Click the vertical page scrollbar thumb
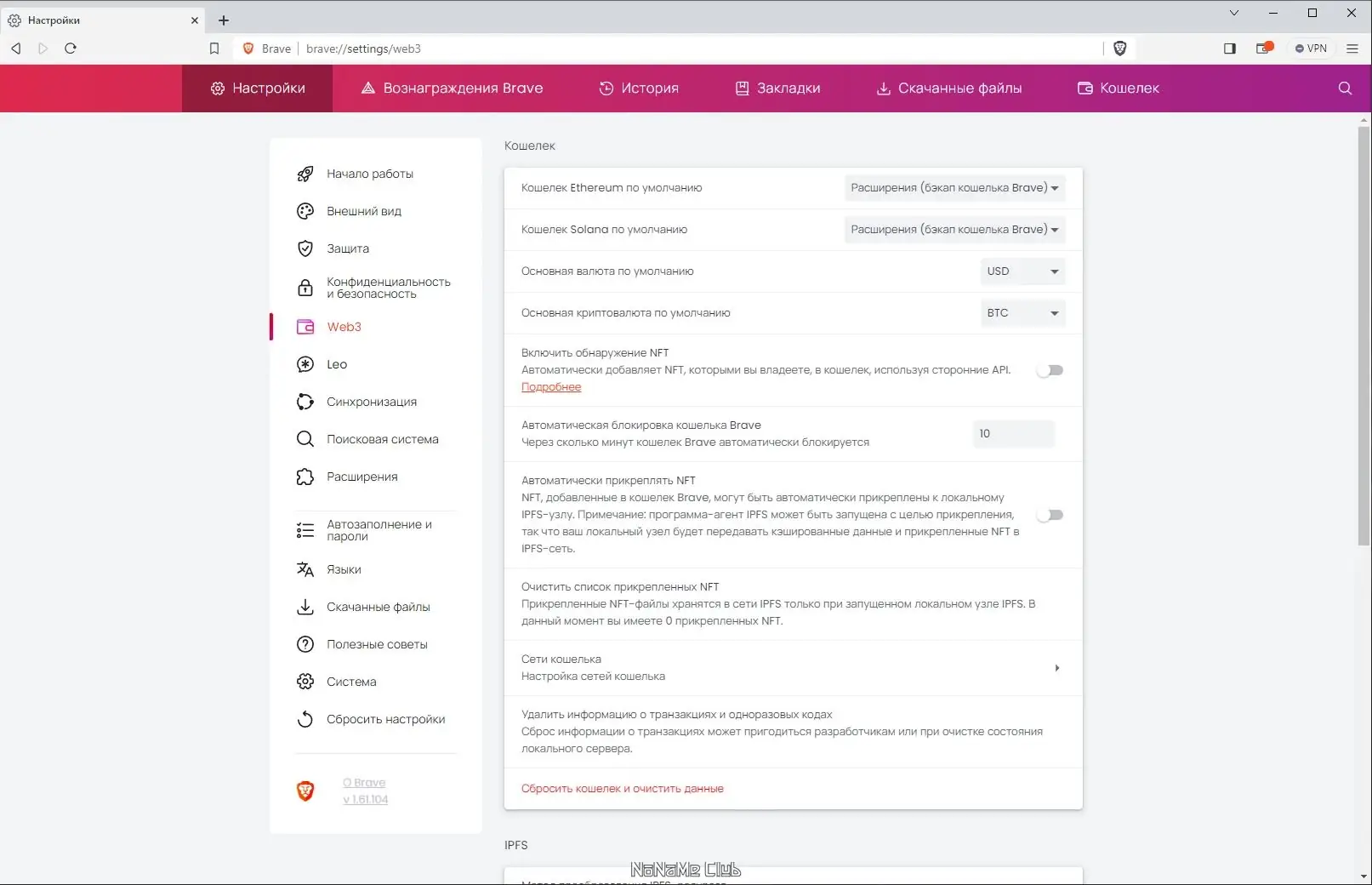This screenshot has height=885, width=1372. pos(1364,336)
